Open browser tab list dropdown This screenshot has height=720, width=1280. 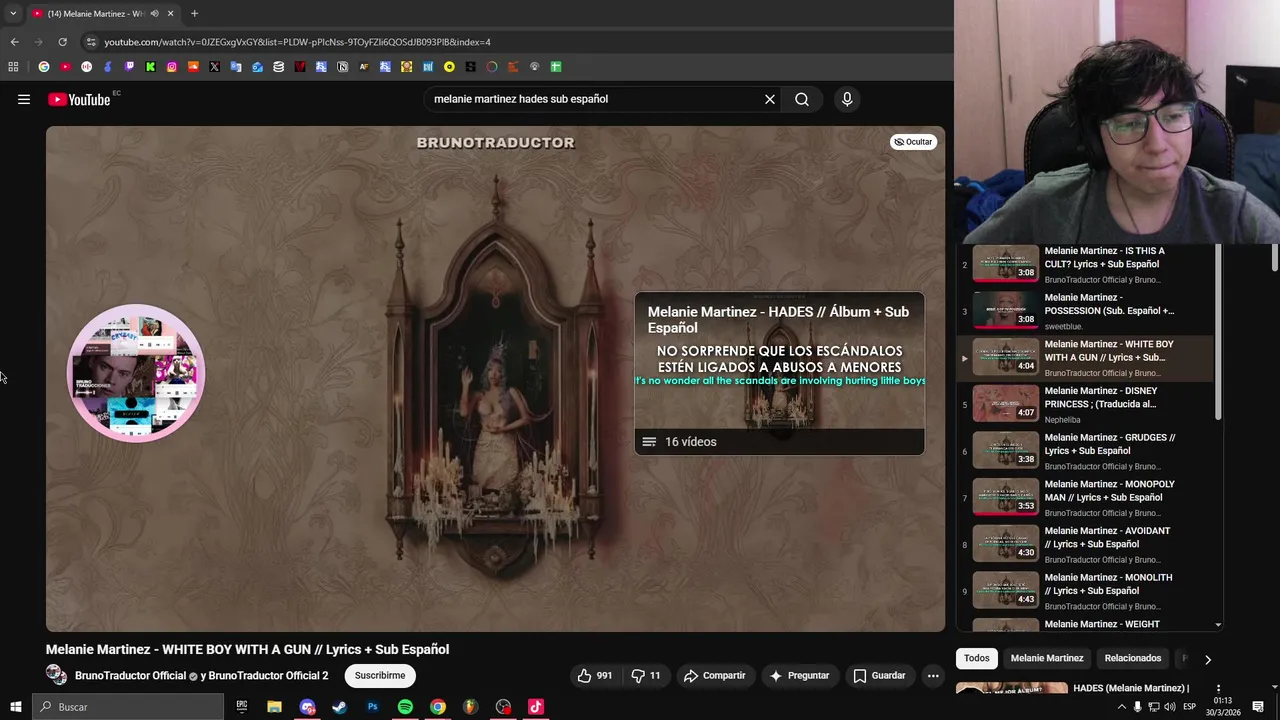tap(13, 13)
